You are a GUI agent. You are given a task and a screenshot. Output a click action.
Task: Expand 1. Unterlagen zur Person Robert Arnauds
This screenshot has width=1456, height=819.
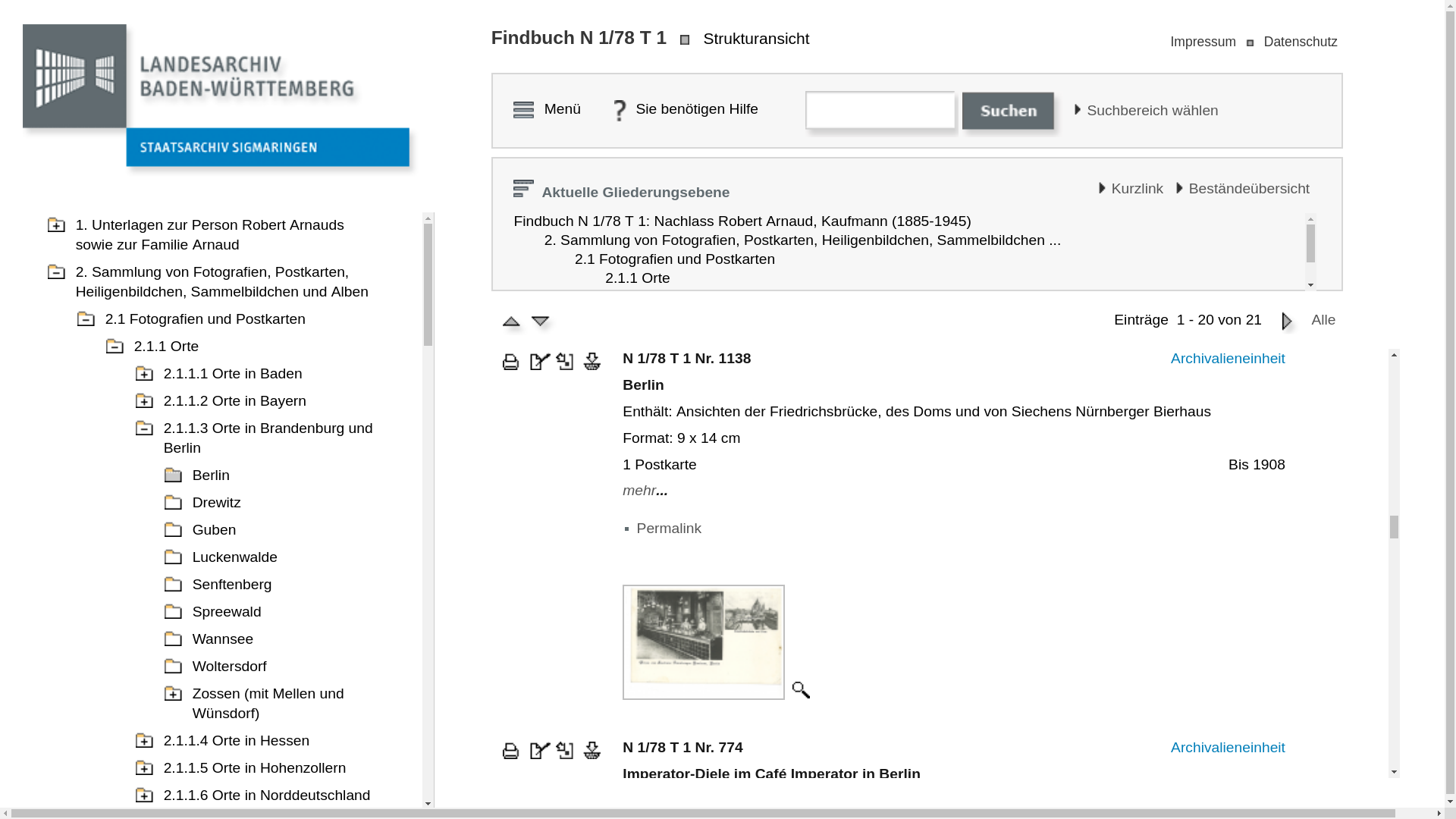(x=56, y=225)
